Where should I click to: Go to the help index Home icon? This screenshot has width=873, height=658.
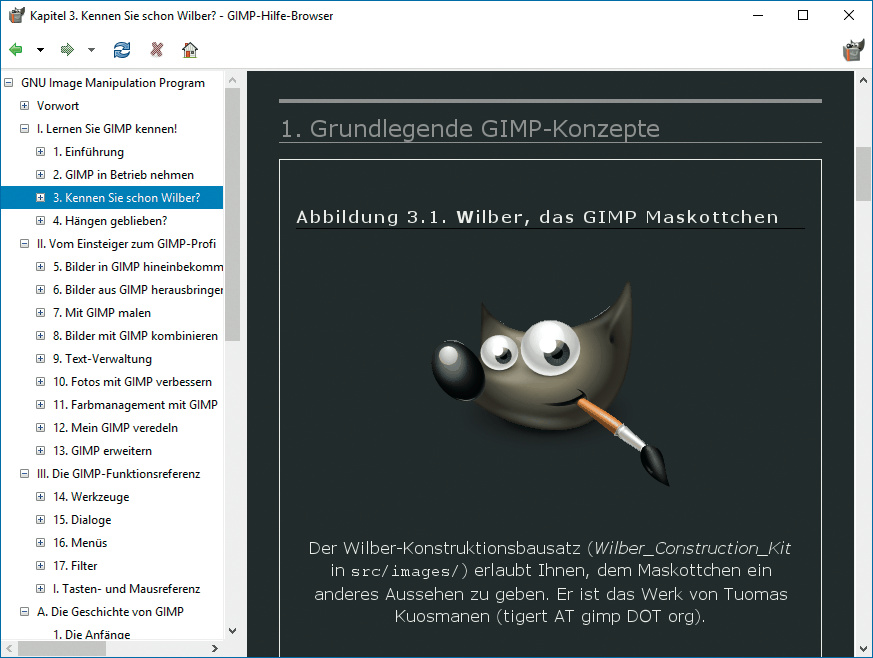[190, 50]
